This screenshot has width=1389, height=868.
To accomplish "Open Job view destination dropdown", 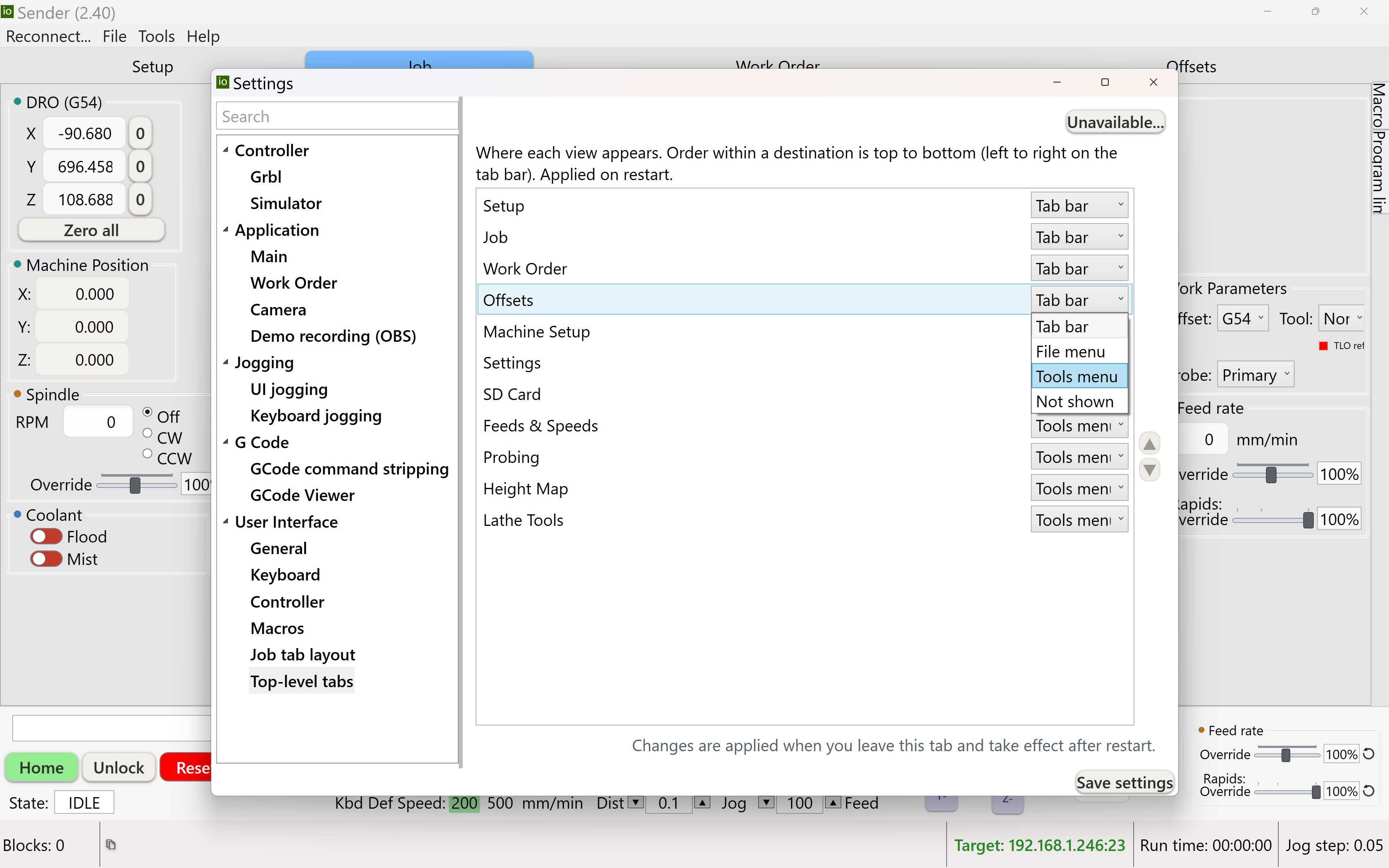I will coord(1079,237).
